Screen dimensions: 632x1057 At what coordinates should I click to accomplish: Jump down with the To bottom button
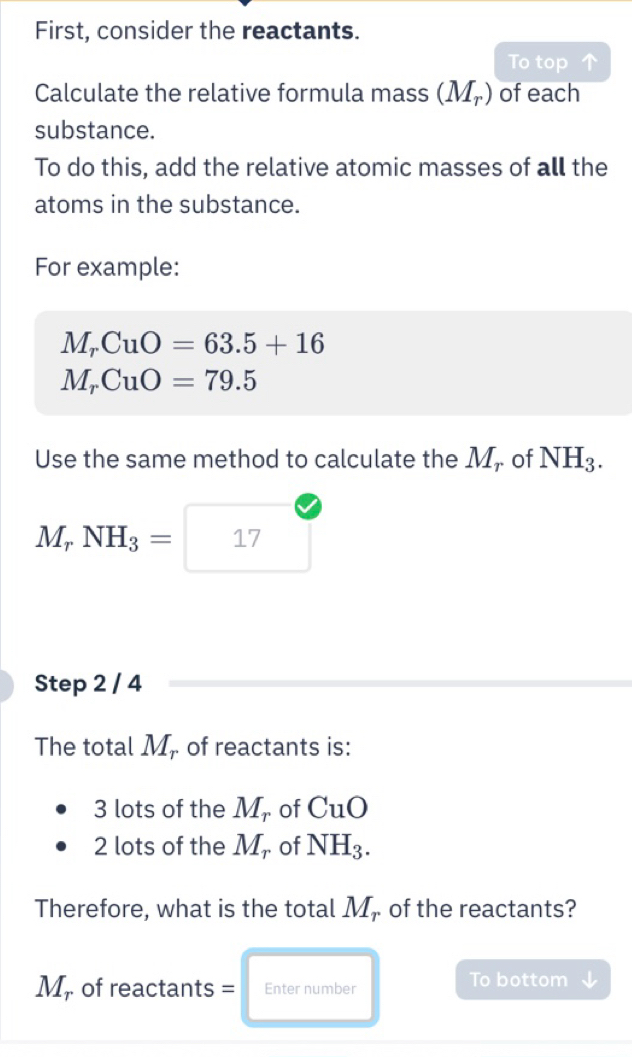(532, 979)
